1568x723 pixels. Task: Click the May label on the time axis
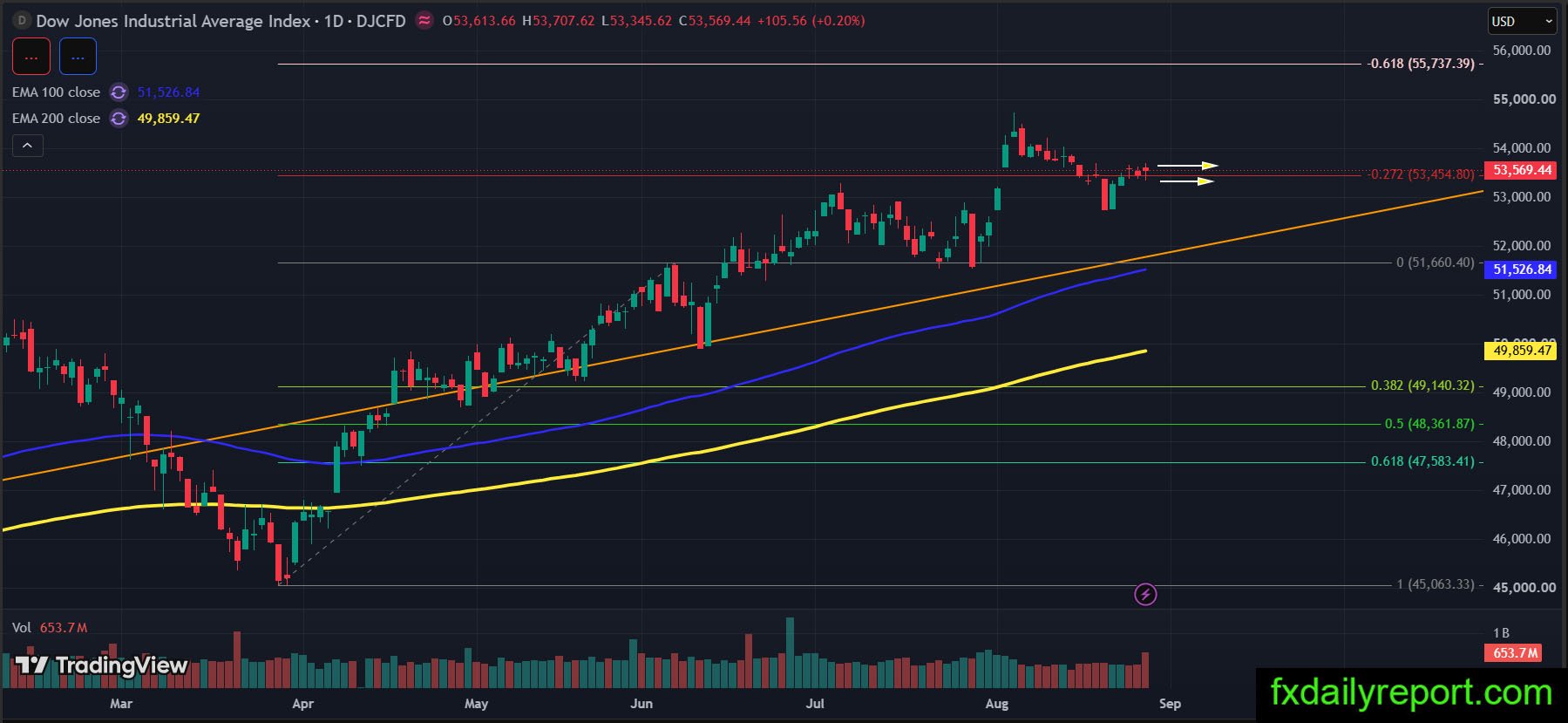(x=476, y=704)
